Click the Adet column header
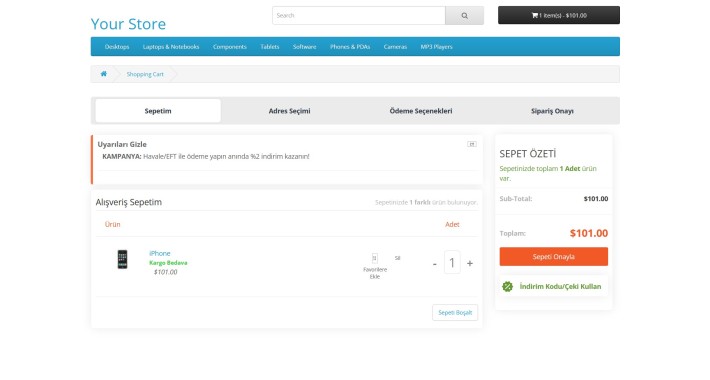 click(x=452, y=224)
